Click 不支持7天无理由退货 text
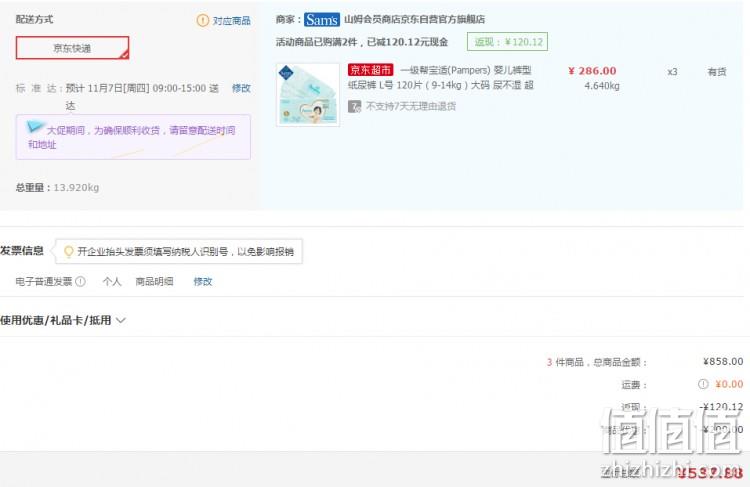Screen dimensions: 750x487 (x=411, y=106)
